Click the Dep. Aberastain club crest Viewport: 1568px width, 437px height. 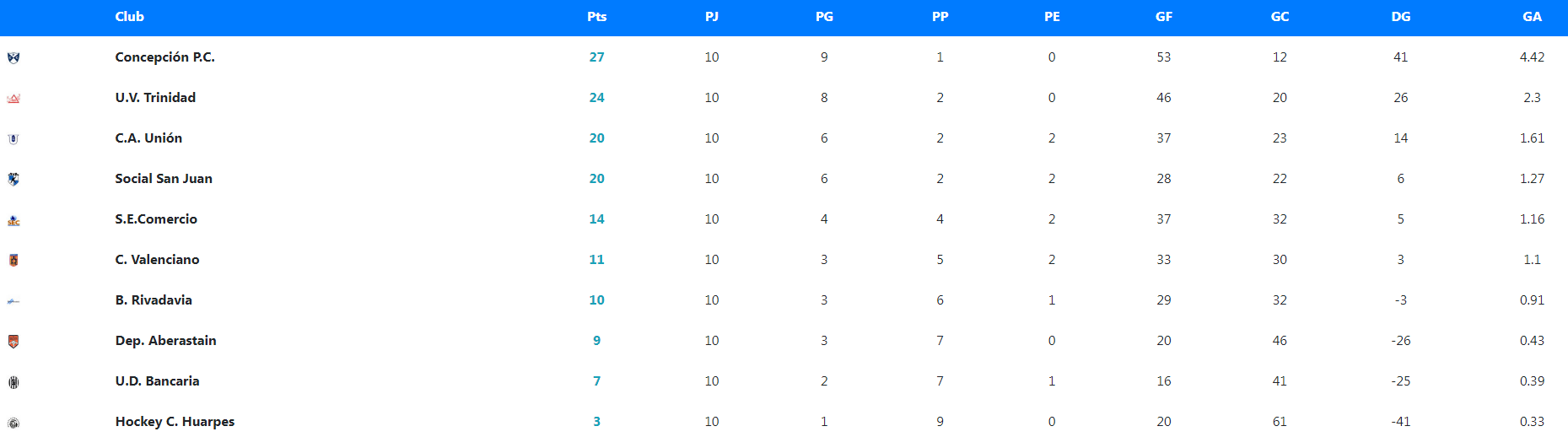click(13, 341)
